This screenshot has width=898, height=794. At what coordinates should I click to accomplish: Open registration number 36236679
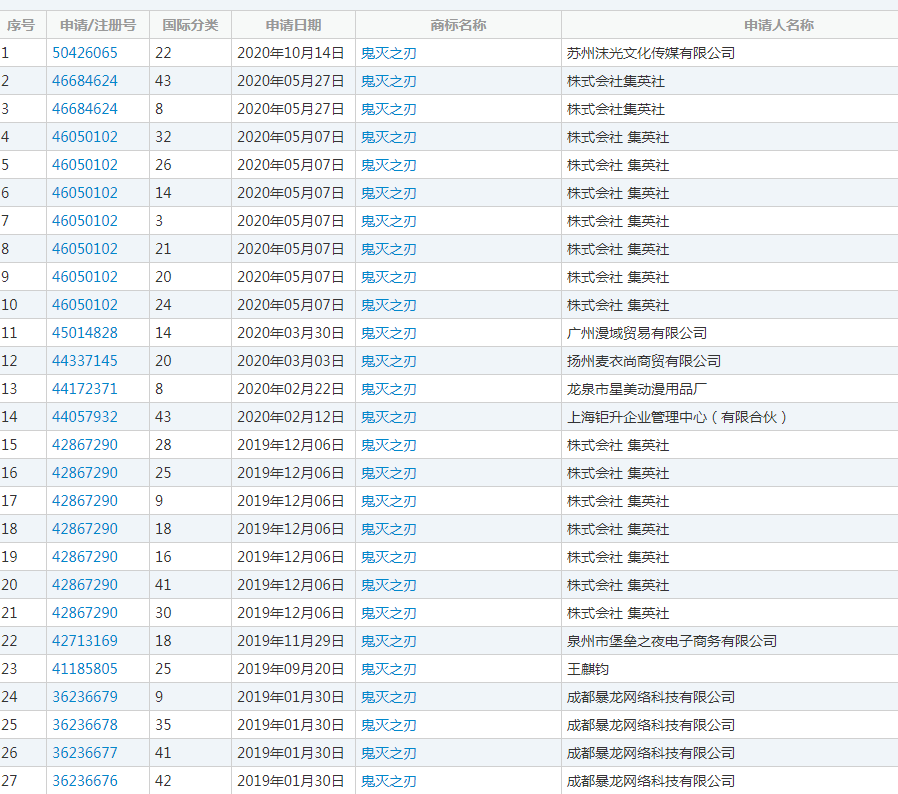[85, 697]
